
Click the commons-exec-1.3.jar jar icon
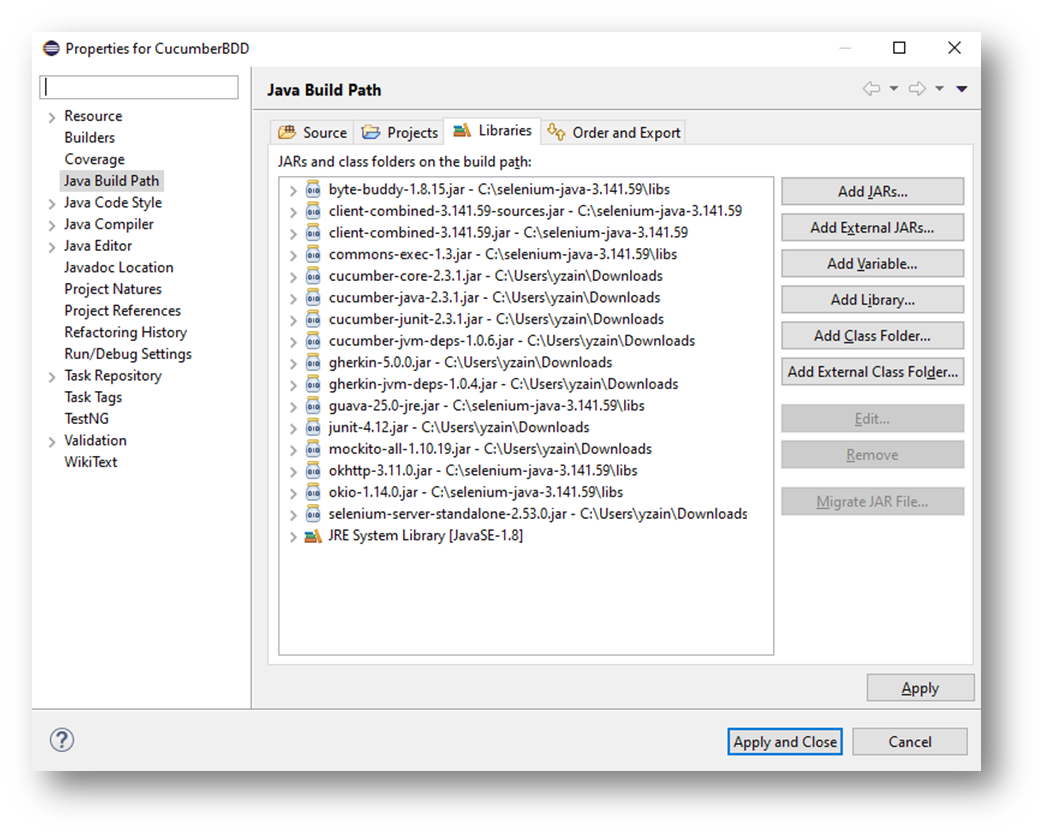(x=313, y=254)
